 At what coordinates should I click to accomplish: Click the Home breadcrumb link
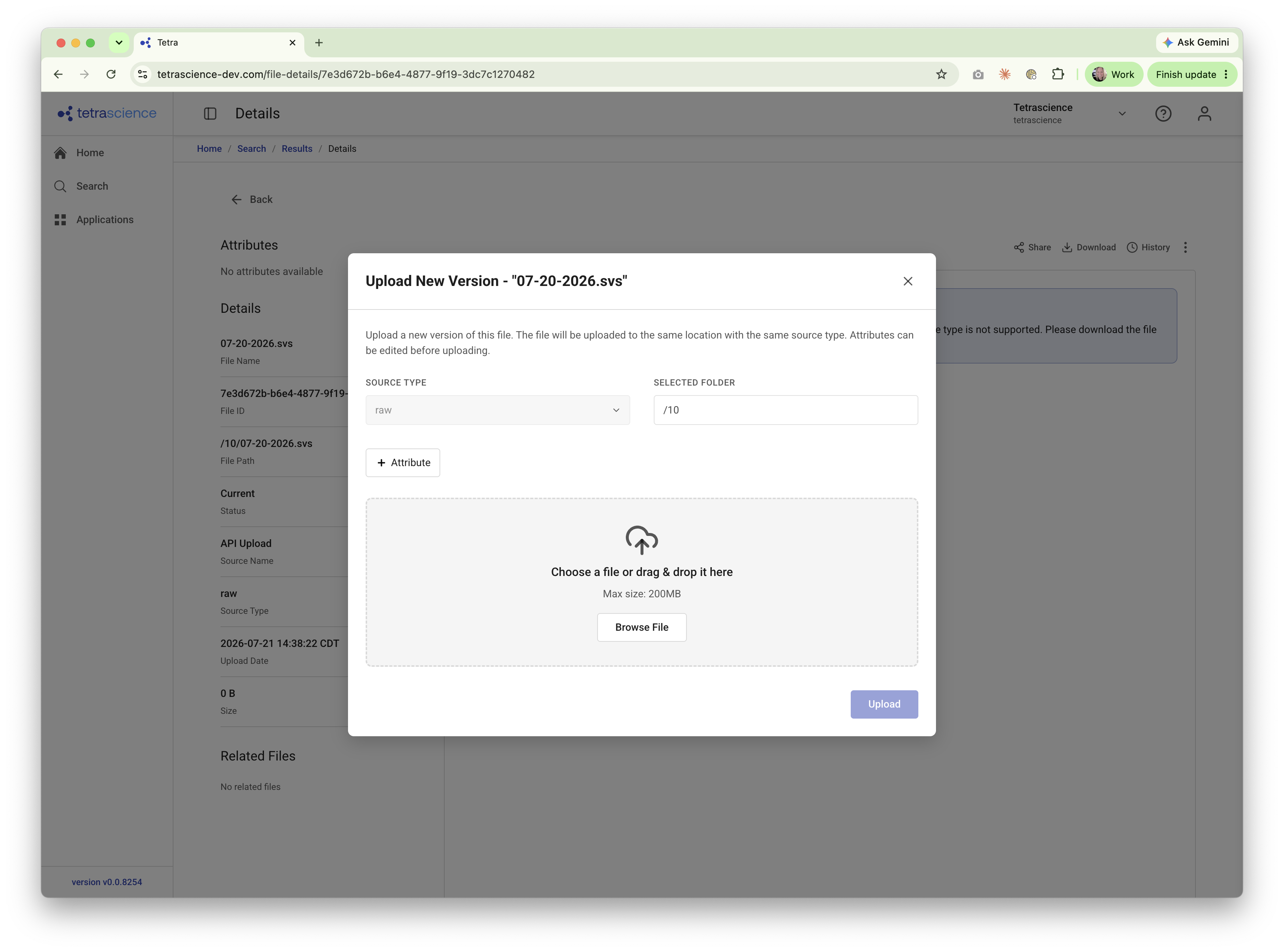tap(209, 148)
